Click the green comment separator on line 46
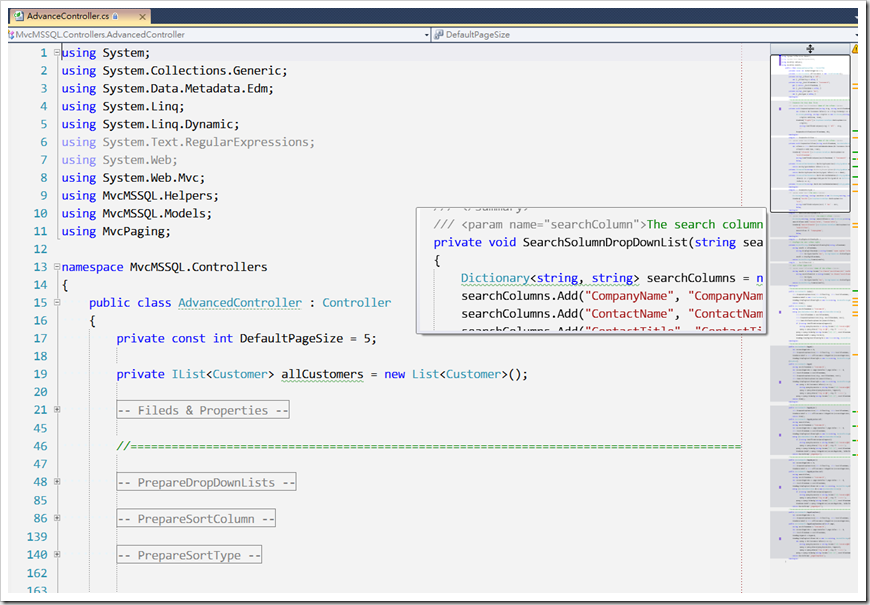This screenshot has width=870, height=605. pos(428,446)
